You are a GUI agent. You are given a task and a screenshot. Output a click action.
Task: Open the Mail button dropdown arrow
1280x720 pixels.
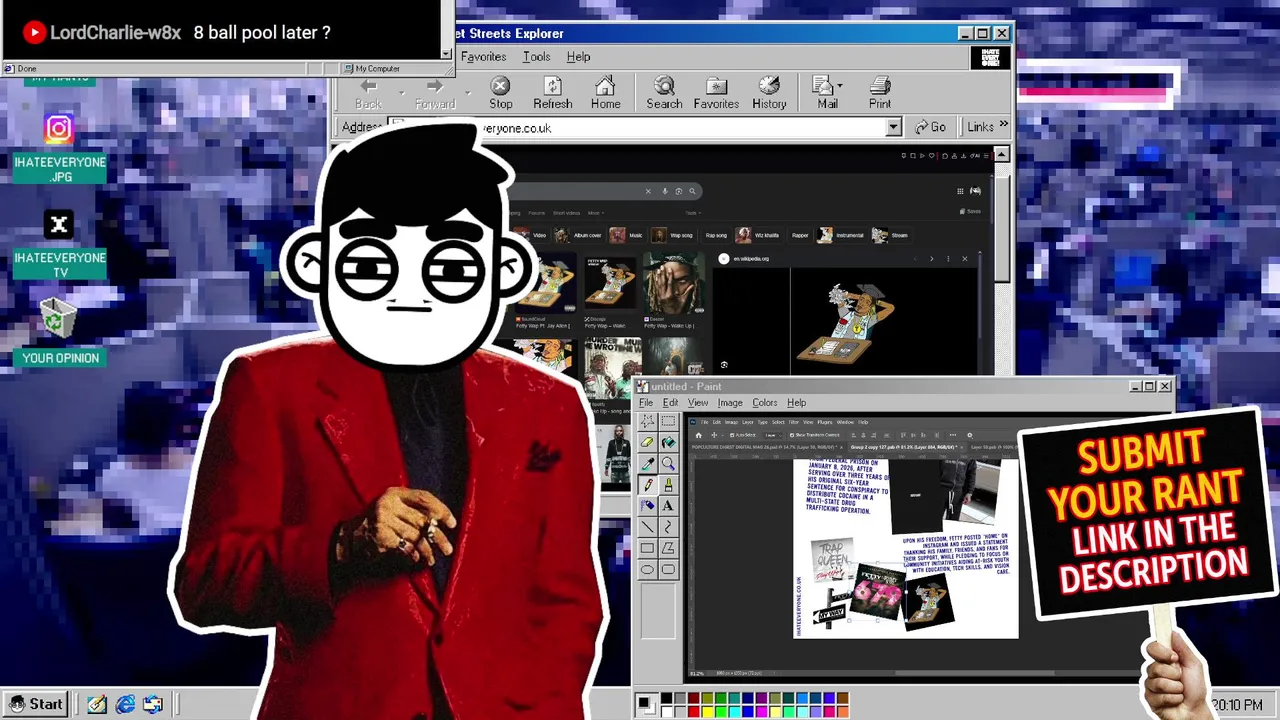pyautogui.click(x=840, y=86)
